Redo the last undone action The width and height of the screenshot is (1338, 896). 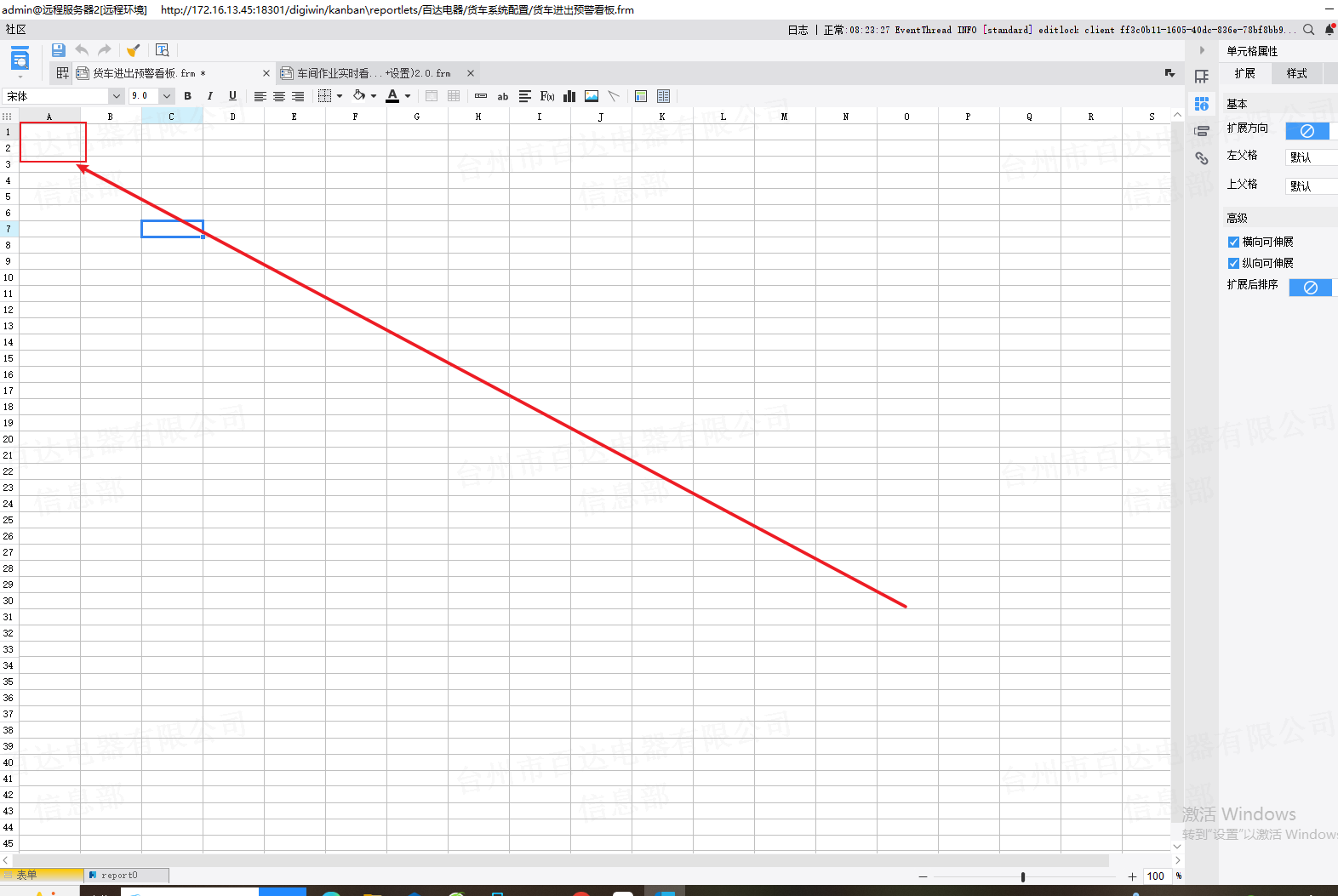(x=105, y=50)
